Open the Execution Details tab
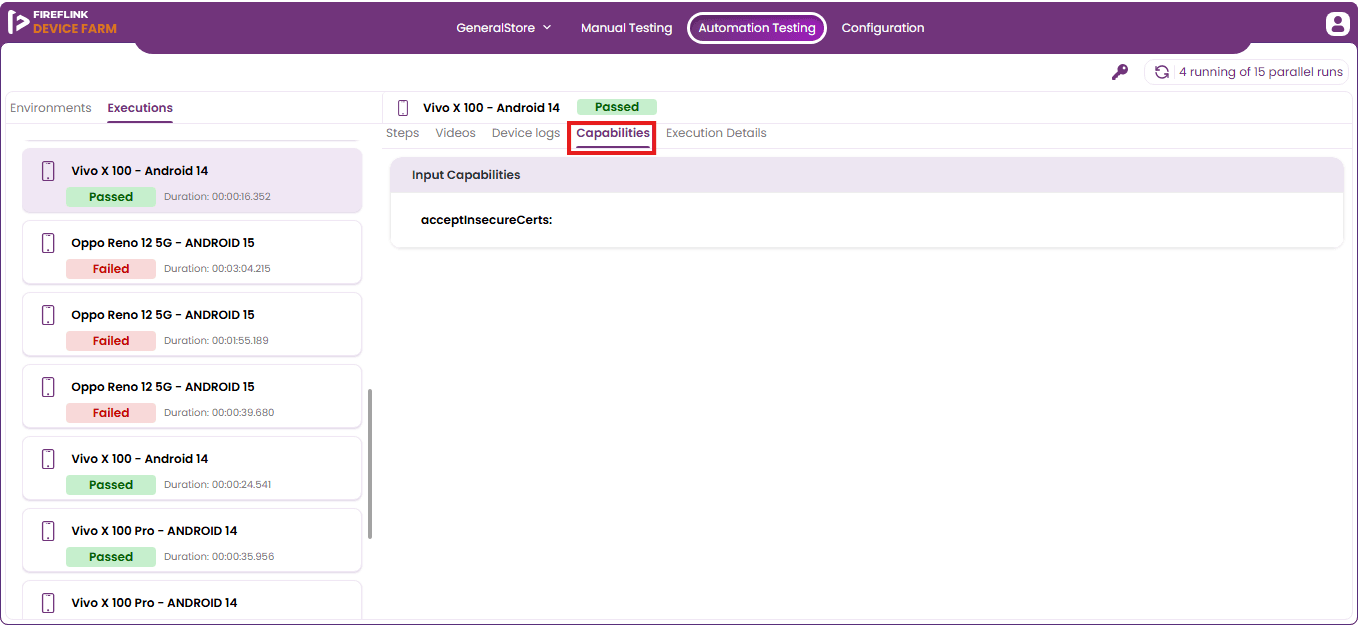This screenshot has width=1361, height=627. click(716, 133)
